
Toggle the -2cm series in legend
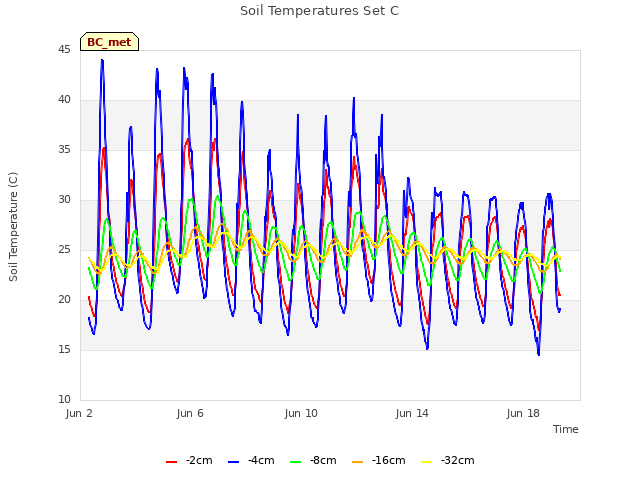point(189,460)
